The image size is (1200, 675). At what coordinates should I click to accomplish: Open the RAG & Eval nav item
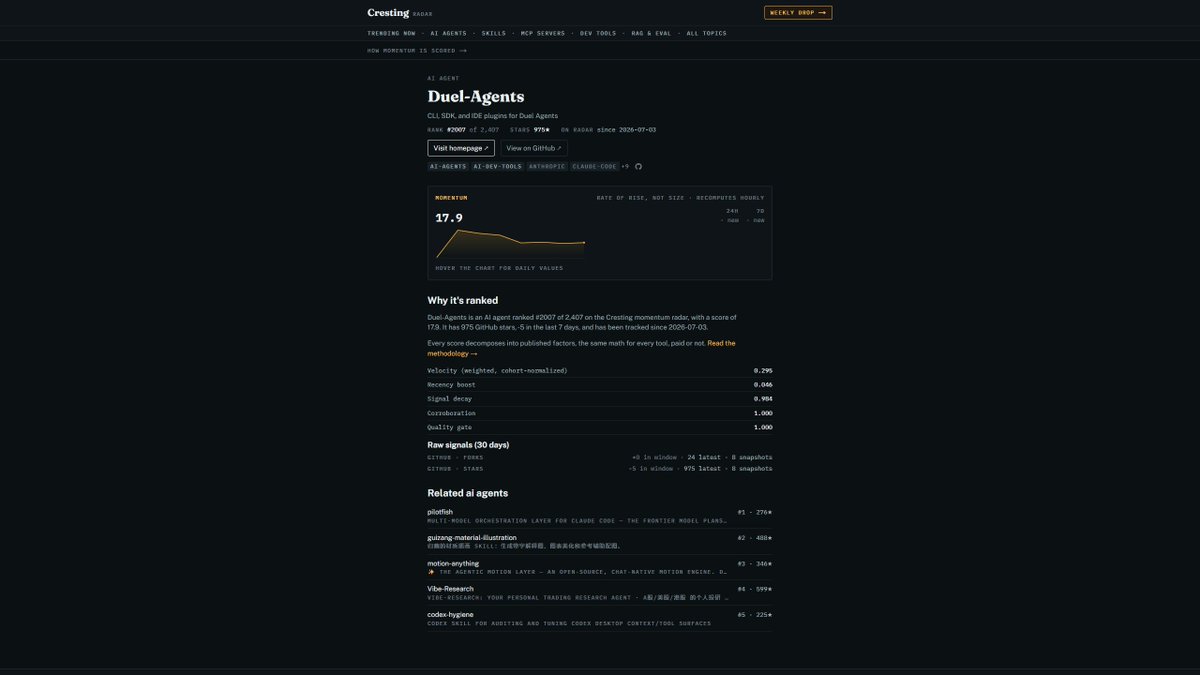pos(651,33)
